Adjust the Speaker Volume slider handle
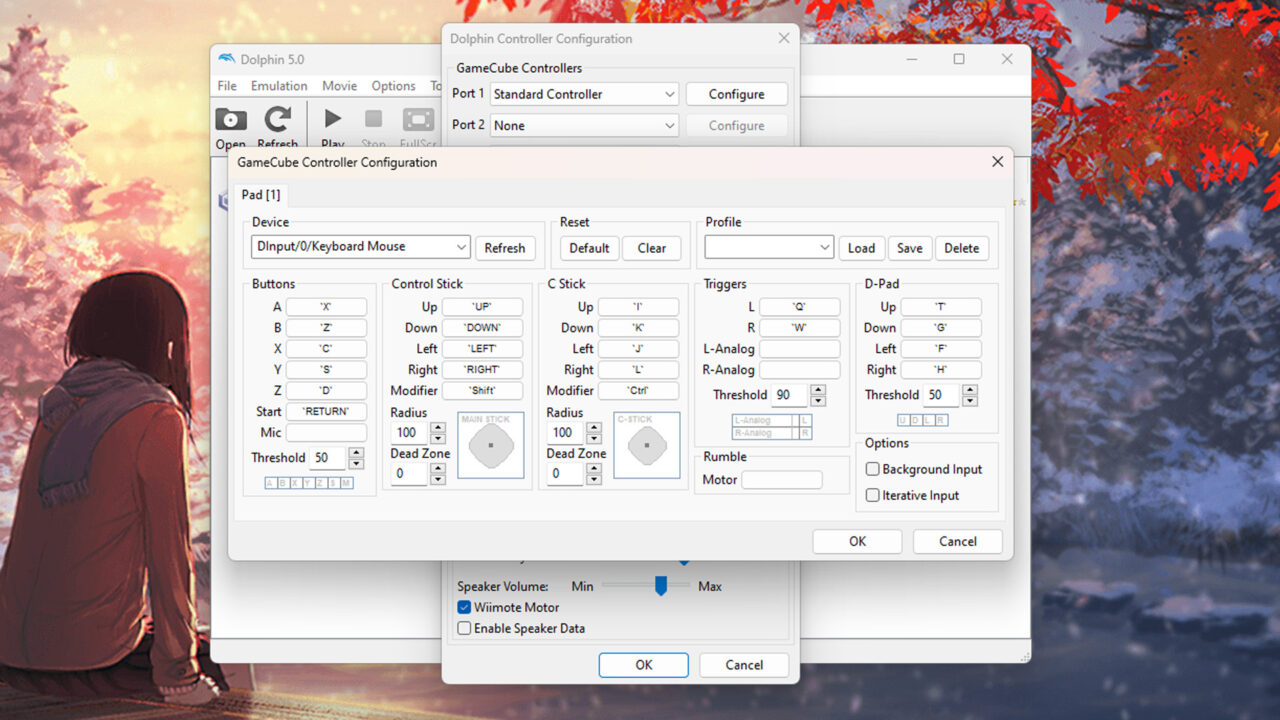 [x=660, y=585]
